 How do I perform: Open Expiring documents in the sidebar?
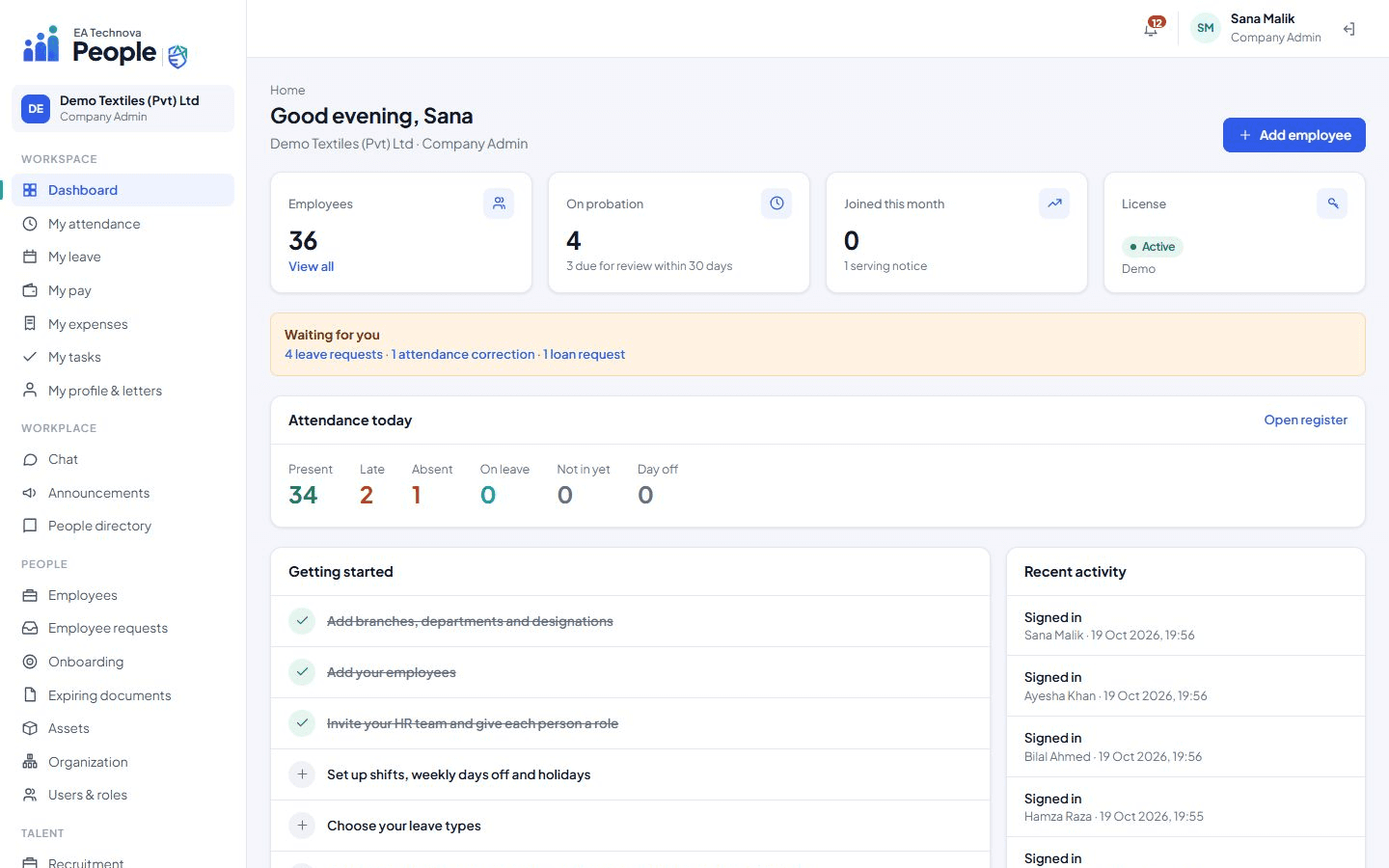(123, 695)
